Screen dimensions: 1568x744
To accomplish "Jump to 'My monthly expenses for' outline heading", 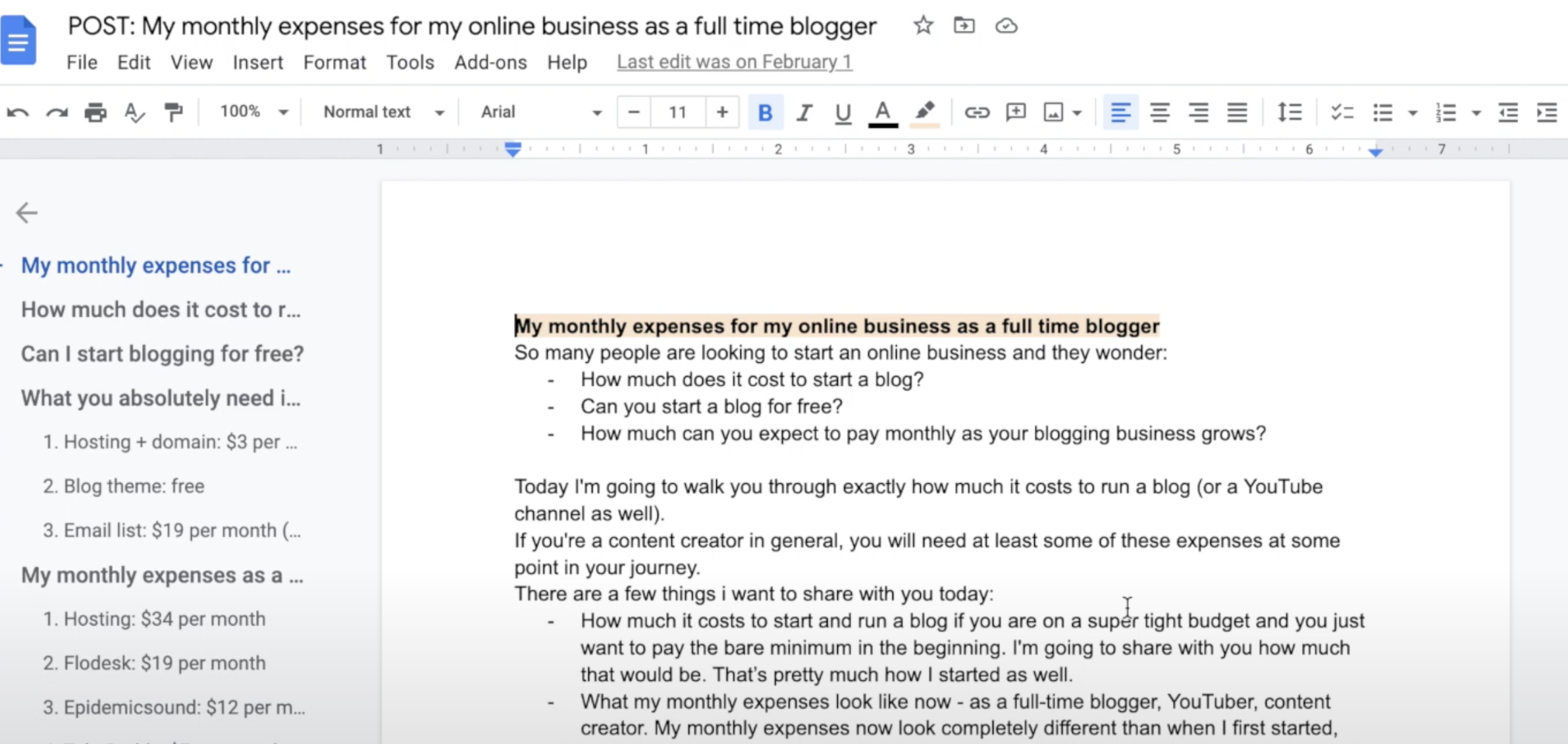I will pos(155,266).
